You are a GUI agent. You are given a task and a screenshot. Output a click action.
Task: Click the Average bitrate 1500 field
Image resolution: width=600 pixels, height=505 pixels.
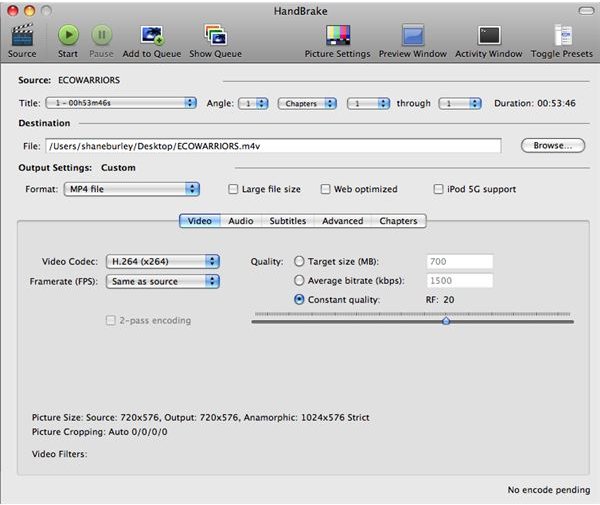(x=460, y=280)
